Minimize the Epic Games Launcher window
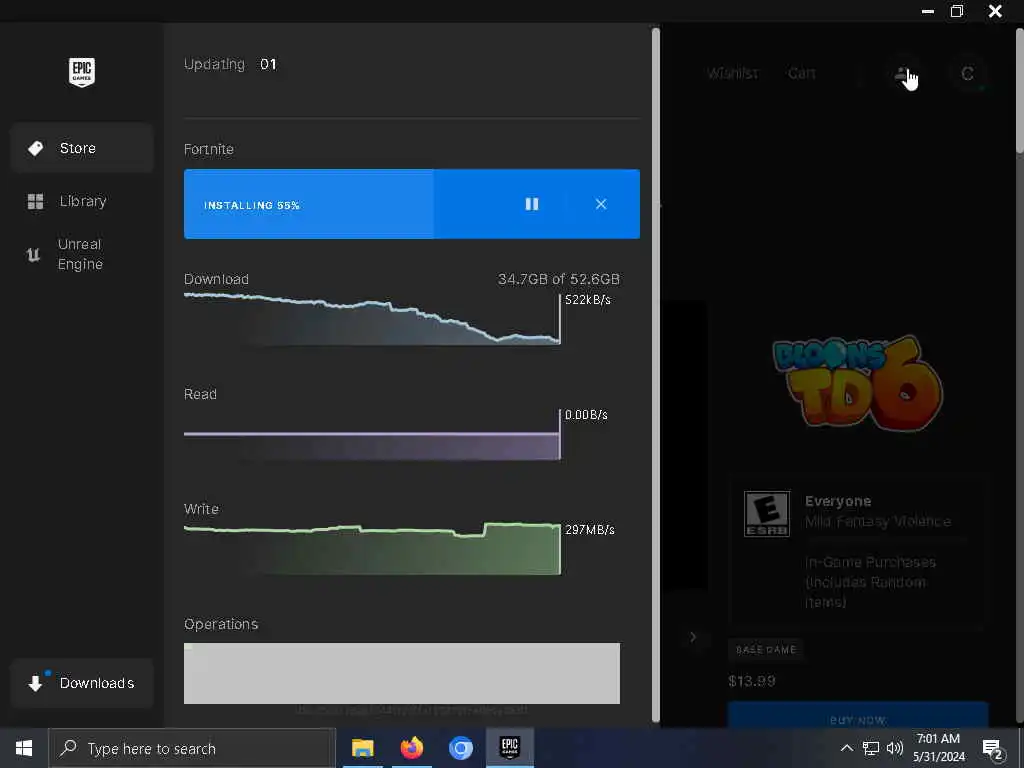This screenshot has height=768, width=1024. pos(927,11)
